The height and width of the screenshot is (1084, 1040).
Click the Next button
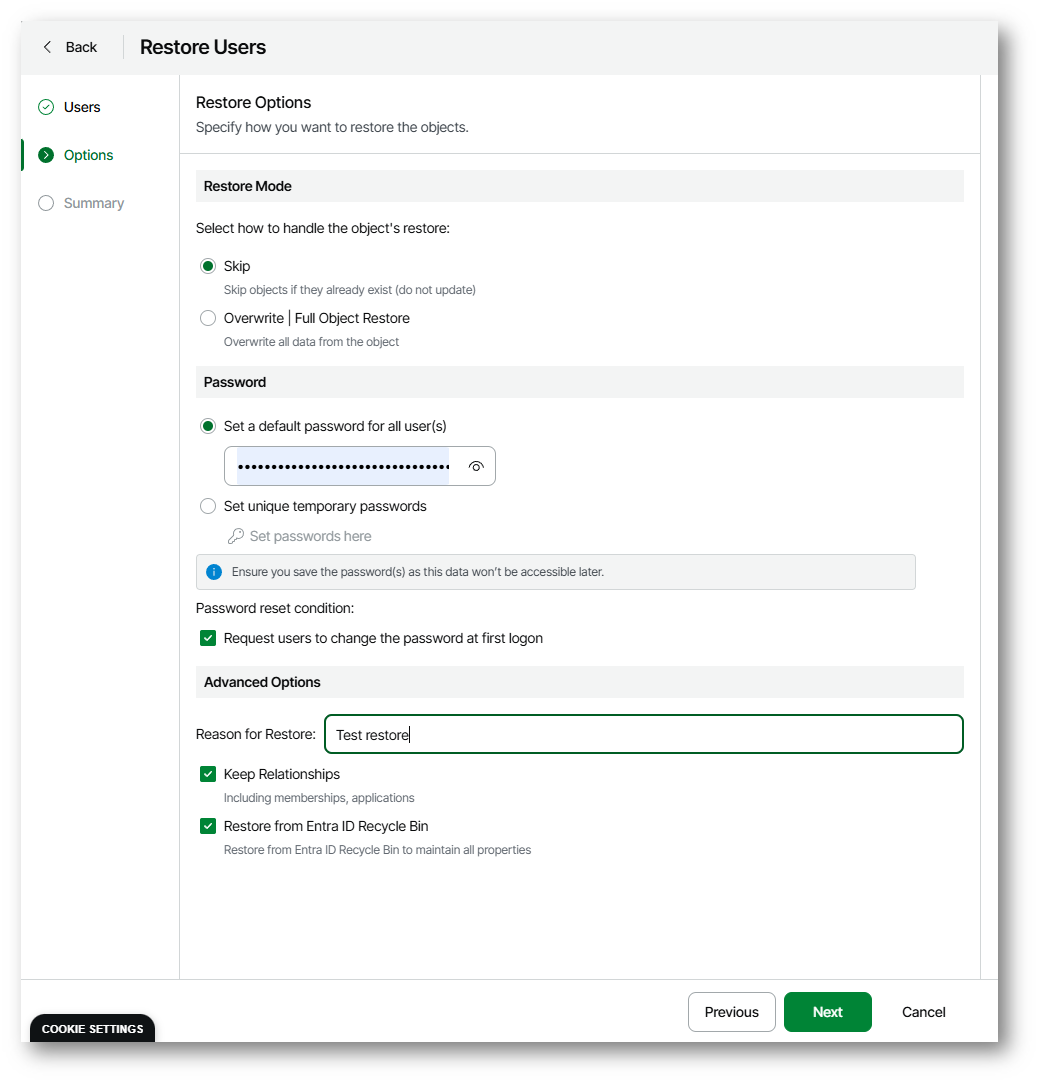(x=827, y=1012)
